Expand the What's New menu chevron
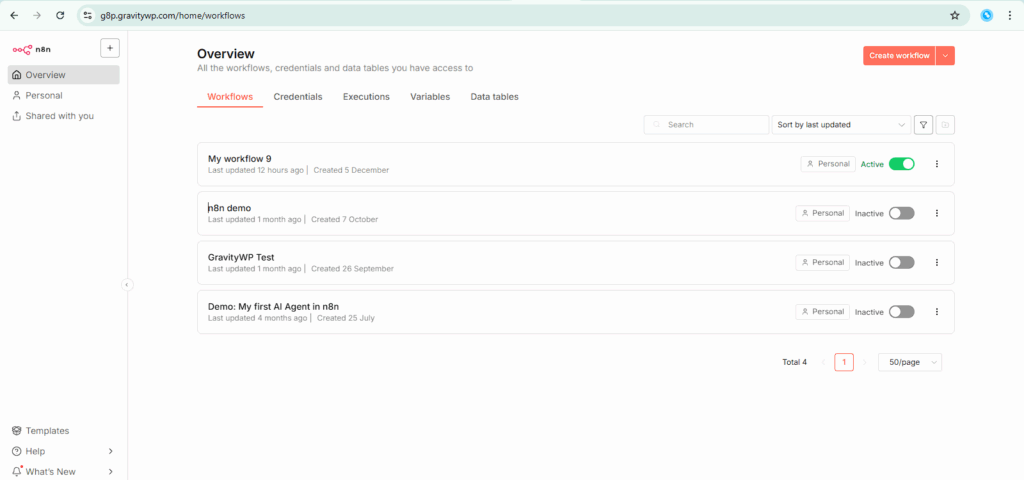 [110, 472]
